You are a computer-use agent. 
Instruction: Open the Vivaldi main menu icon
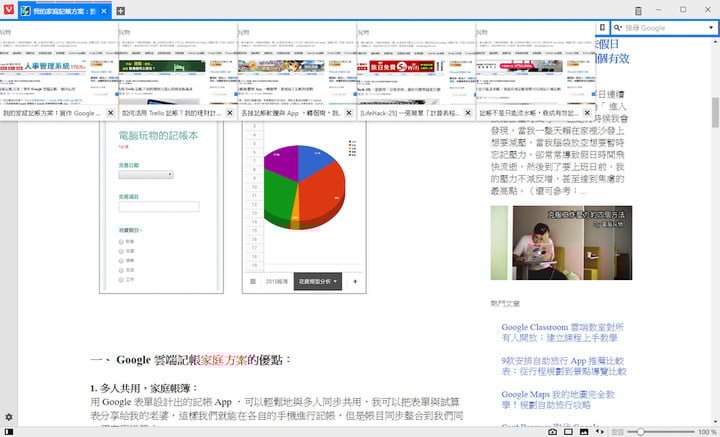click(x=8, y=9)
